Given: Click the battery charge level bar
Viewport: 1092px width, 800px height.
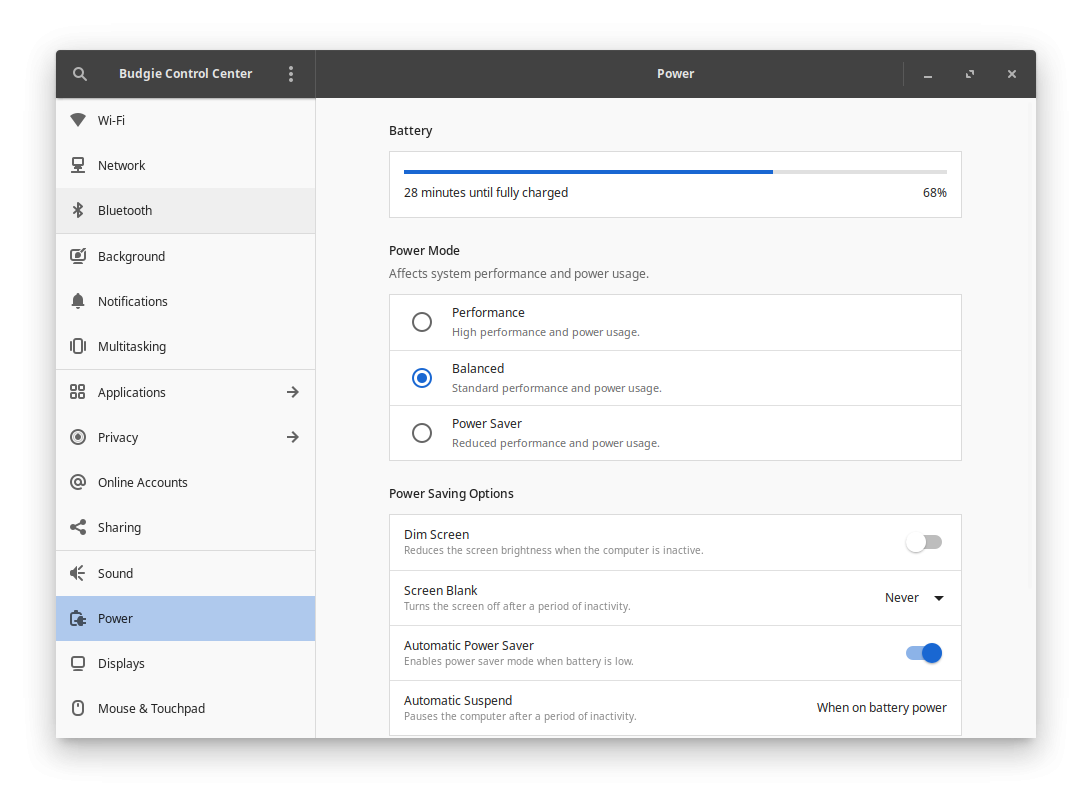Looking at the screenshot, I should (x=674, y=172).
